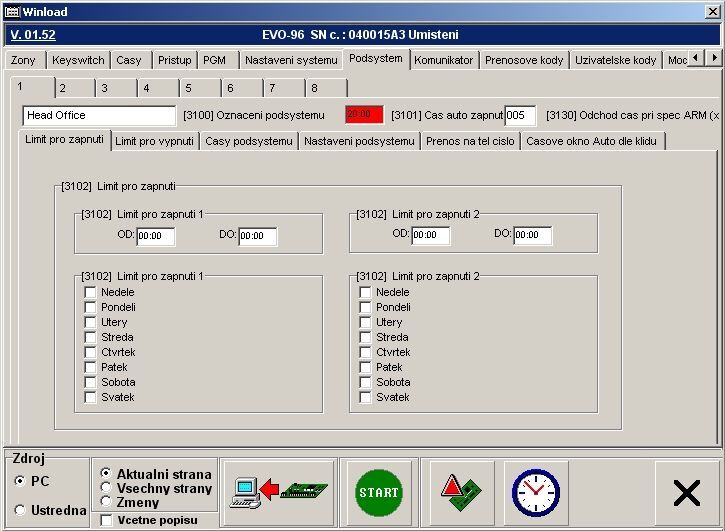The height and width of the screenshot is (531, 725).
Task: Click the V. 01.52 version link
Action: pyautogui.click(x=33, y=34)
